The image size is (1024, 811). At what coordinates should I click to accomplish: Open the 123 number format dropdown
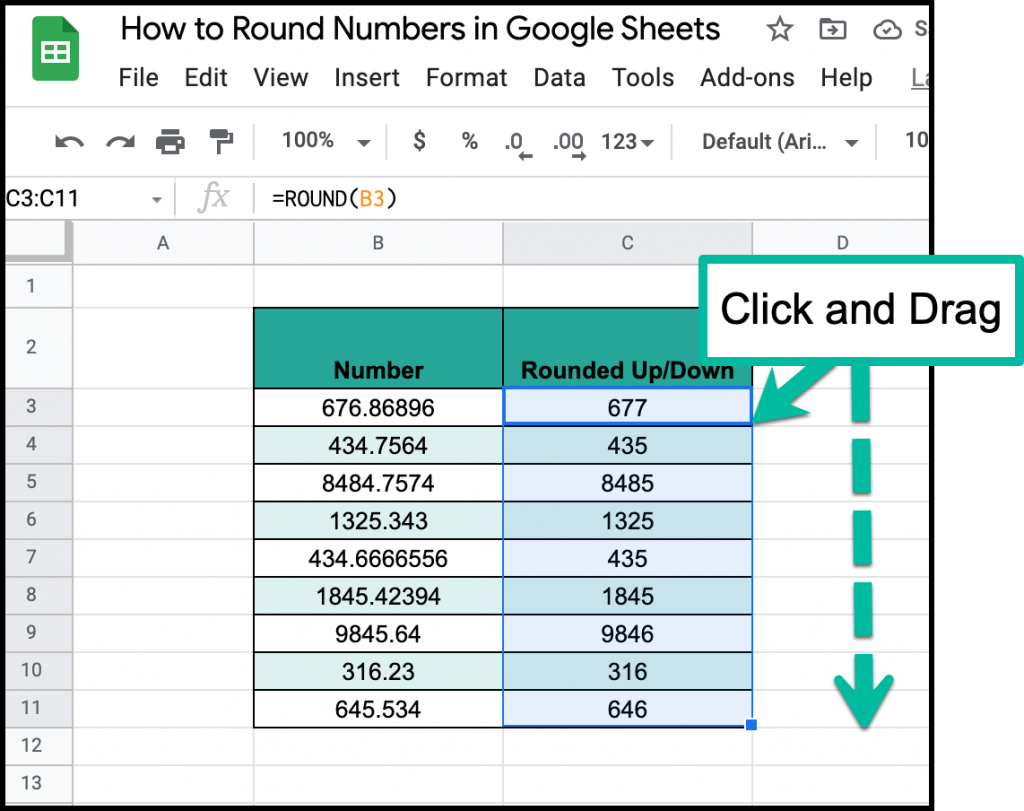(626, 141)
